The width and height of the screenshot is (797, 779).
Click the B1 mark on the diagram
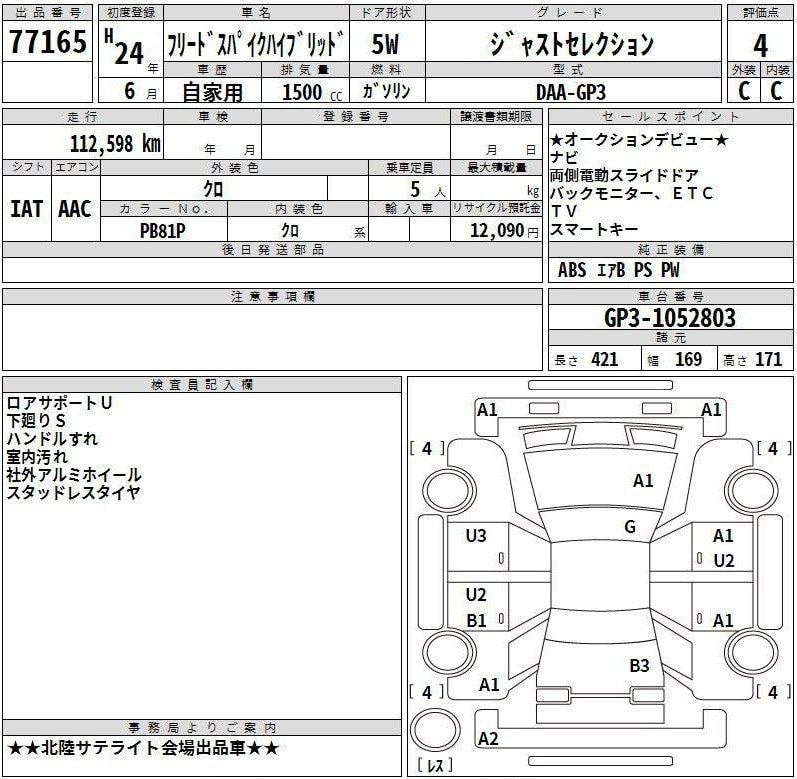[x=476, y=620]
